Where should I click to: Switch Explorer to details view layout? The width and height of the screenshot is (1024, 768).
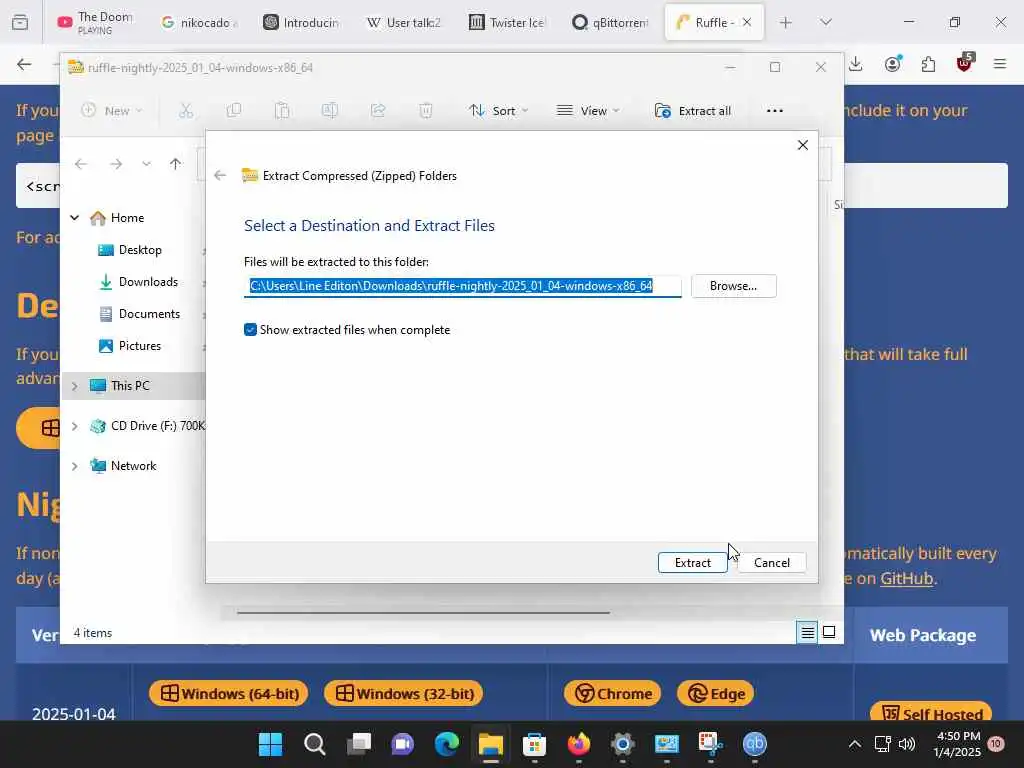[x=807, y=632]
